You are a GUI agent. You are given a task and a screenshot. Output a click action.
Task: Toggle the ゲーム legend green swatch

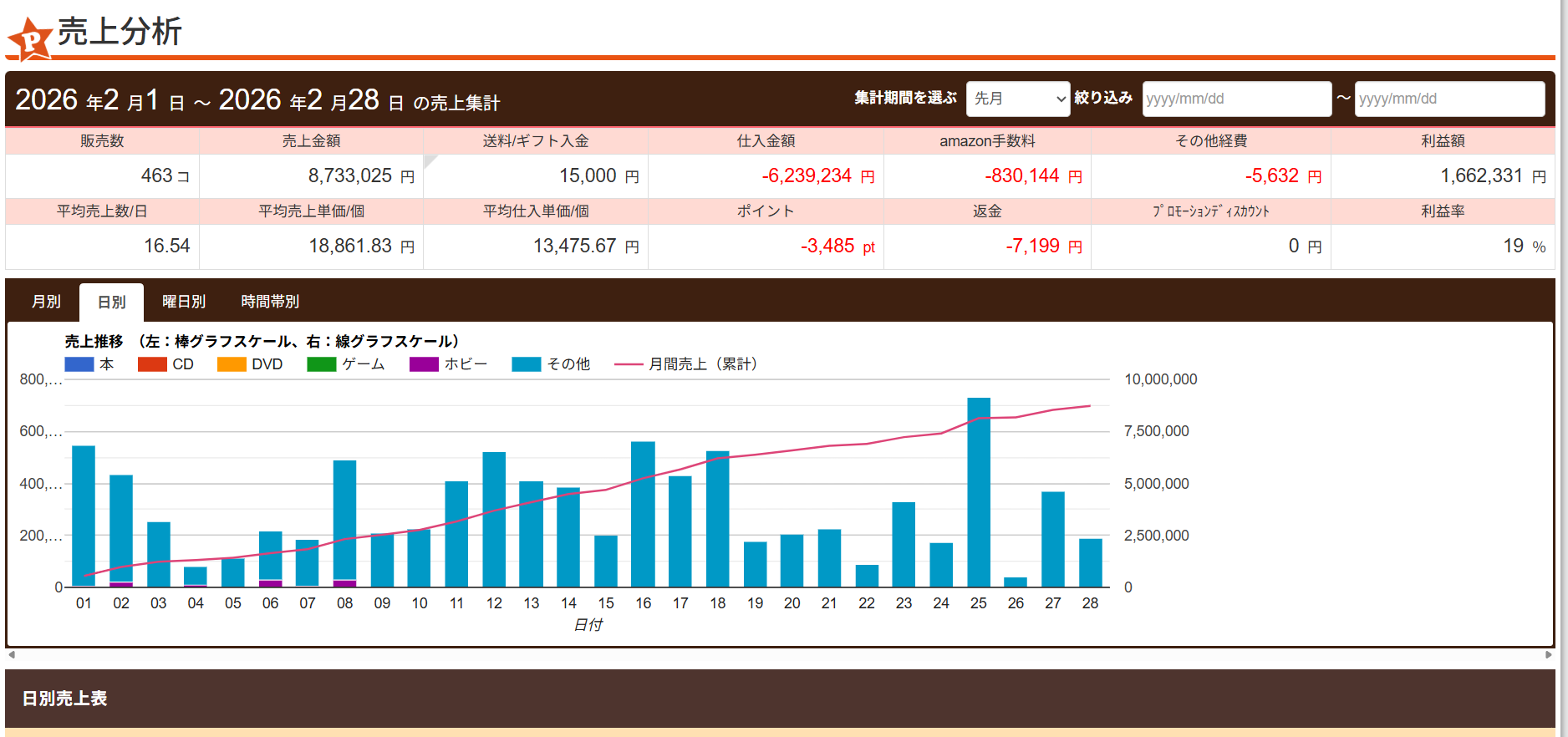[x=321, y=364]
